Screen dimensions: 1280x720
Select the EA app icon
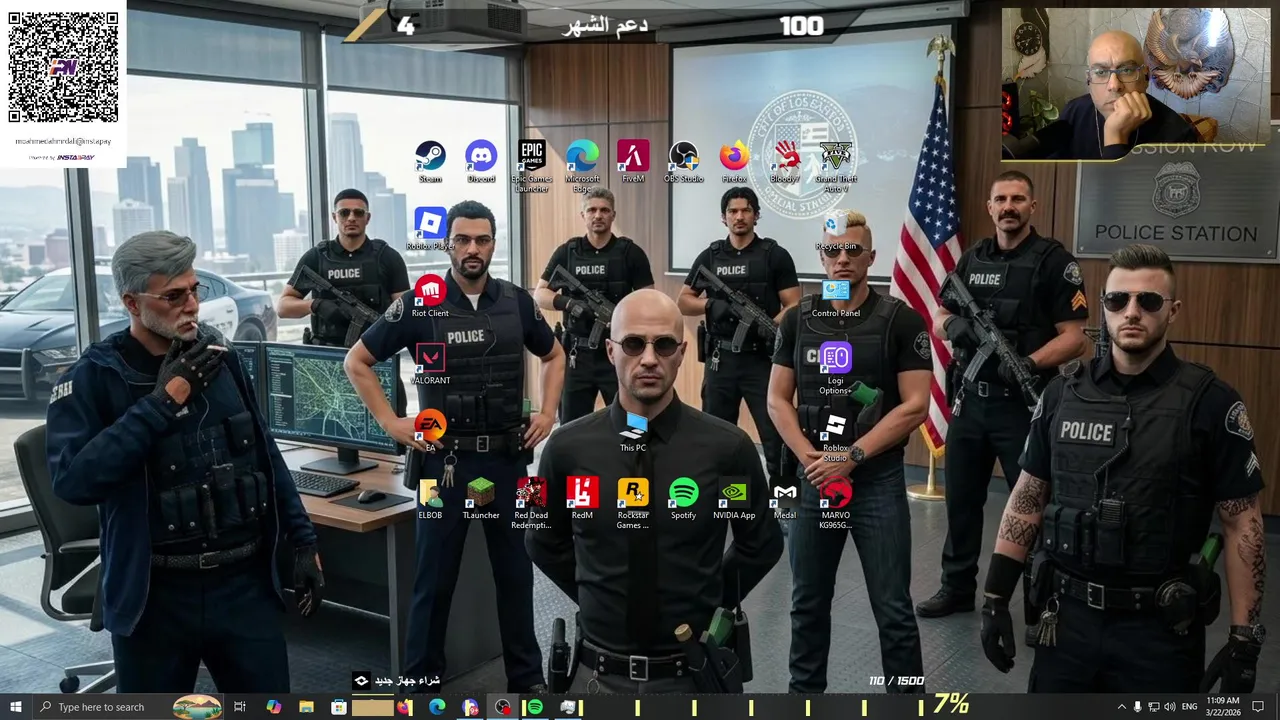[x=430, y=431]
